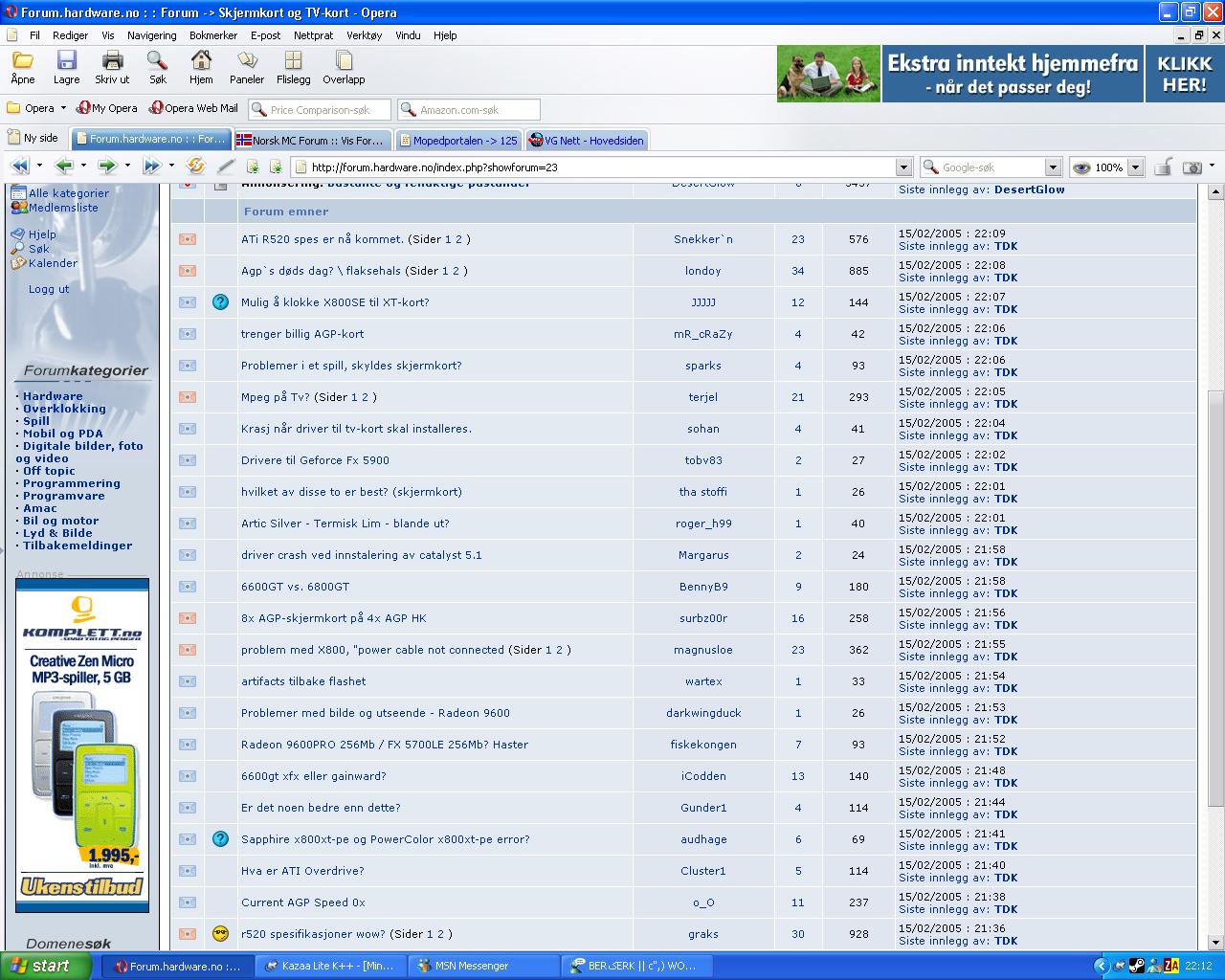Click the rewind navigation arrow icon
This screenshot has width=1225, height=980.
click(x=20, y=167)
